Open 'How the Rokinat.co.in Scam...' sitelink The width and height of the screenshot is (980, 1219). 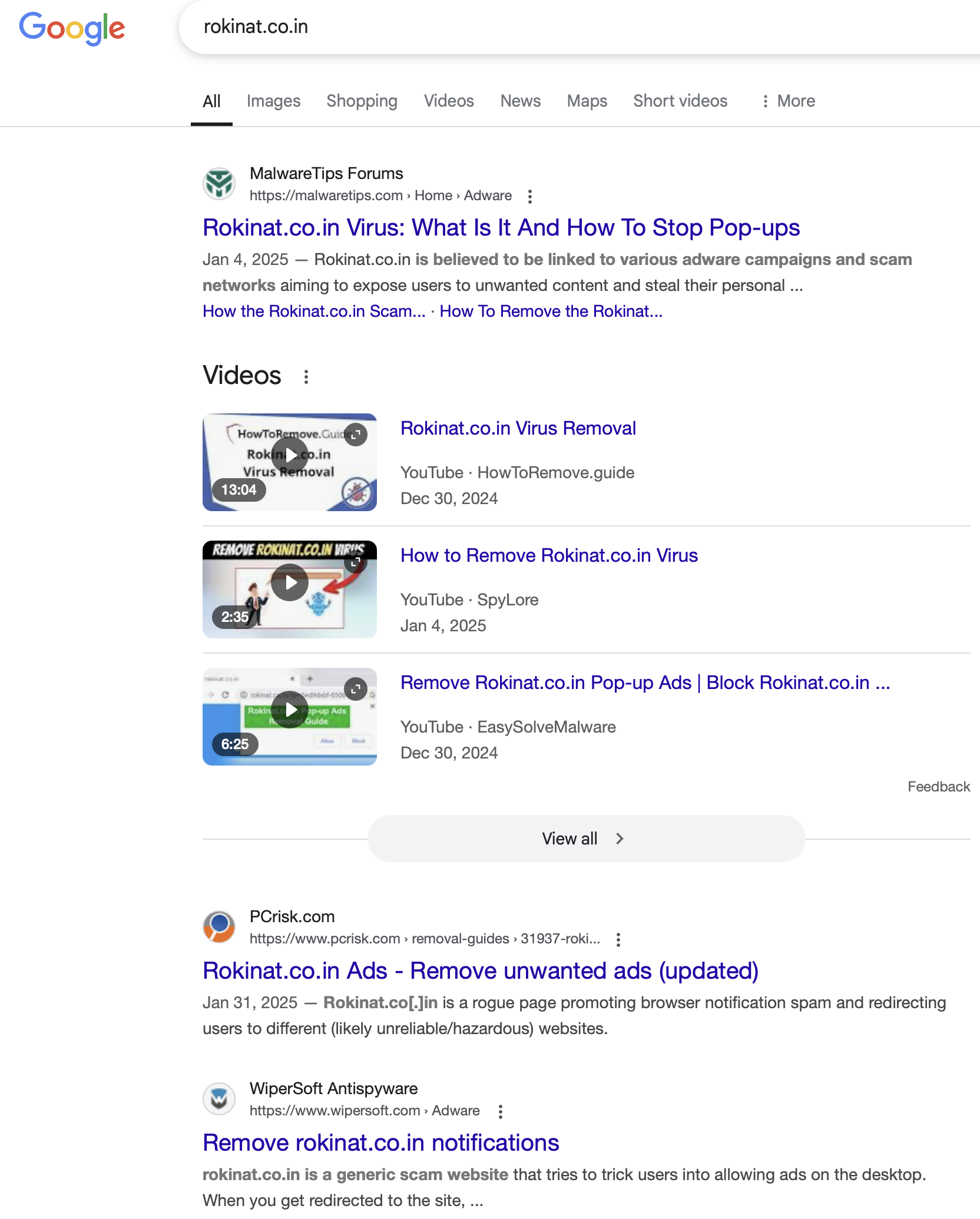[x=314, y=311]
